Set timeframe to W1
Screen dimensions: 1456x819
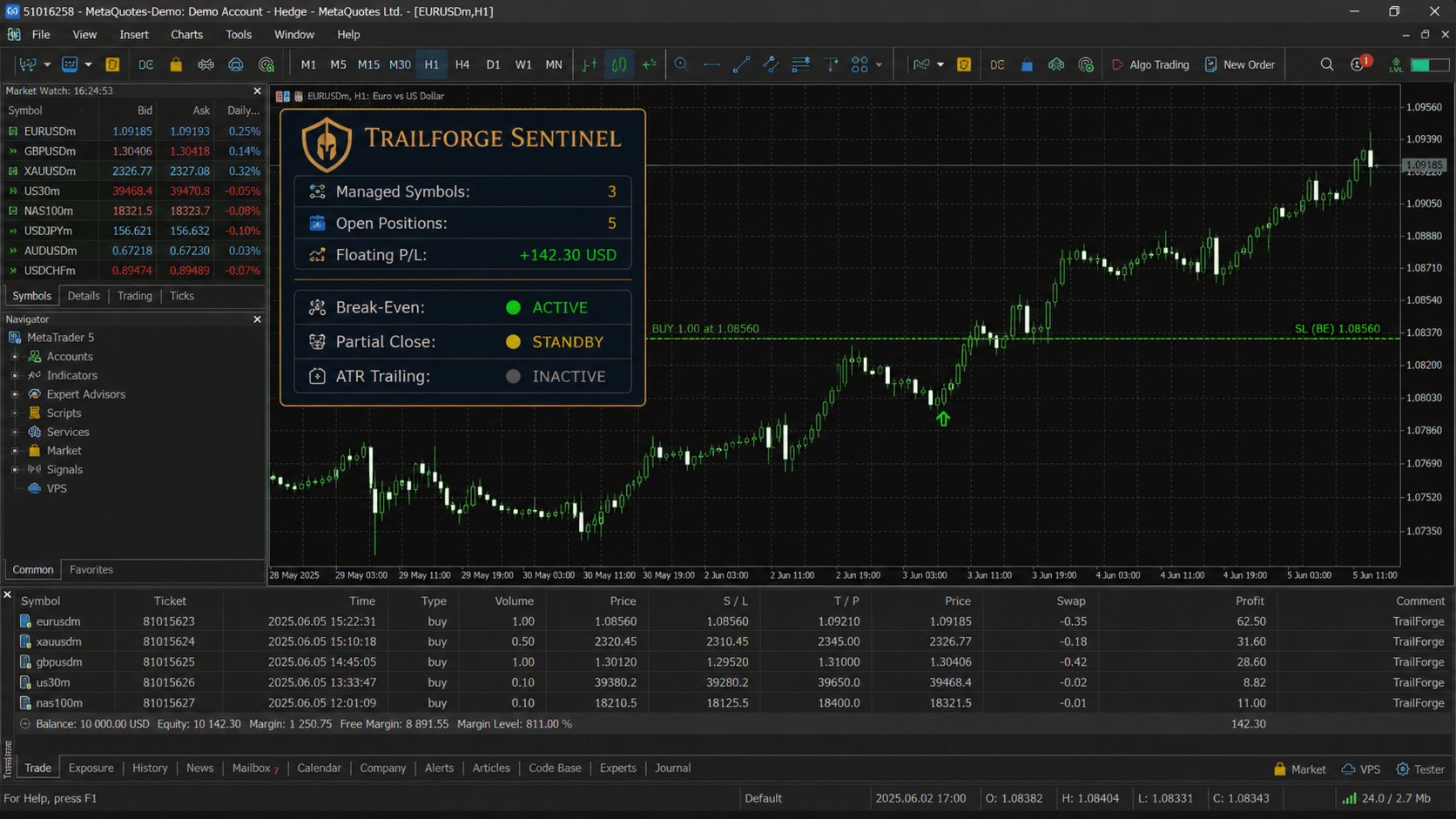tap(523, 64)
